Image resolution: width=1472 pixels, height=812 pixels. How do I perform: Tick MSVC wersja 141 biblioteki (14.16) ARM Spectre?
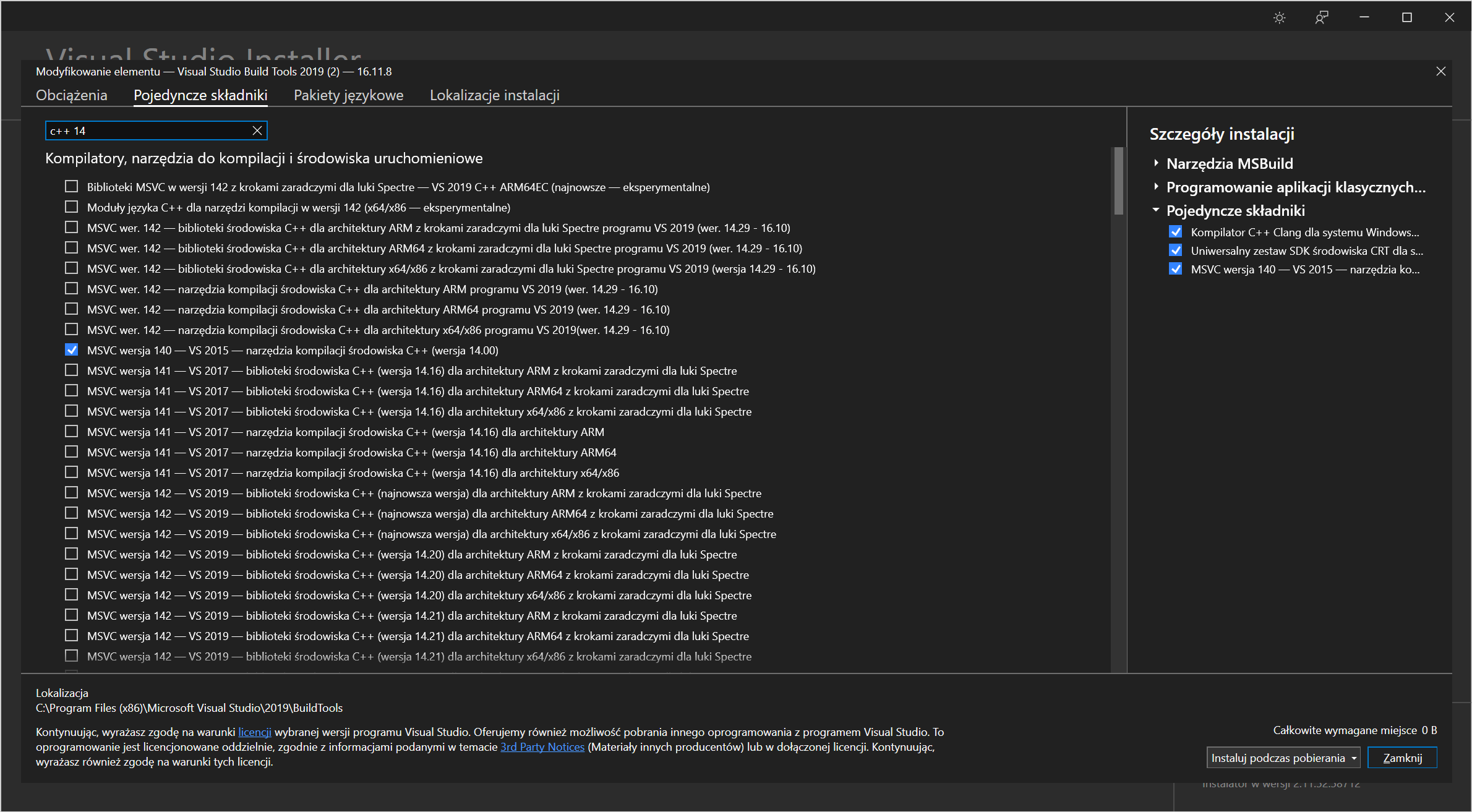pyautogui.click(x=72, y=370)
